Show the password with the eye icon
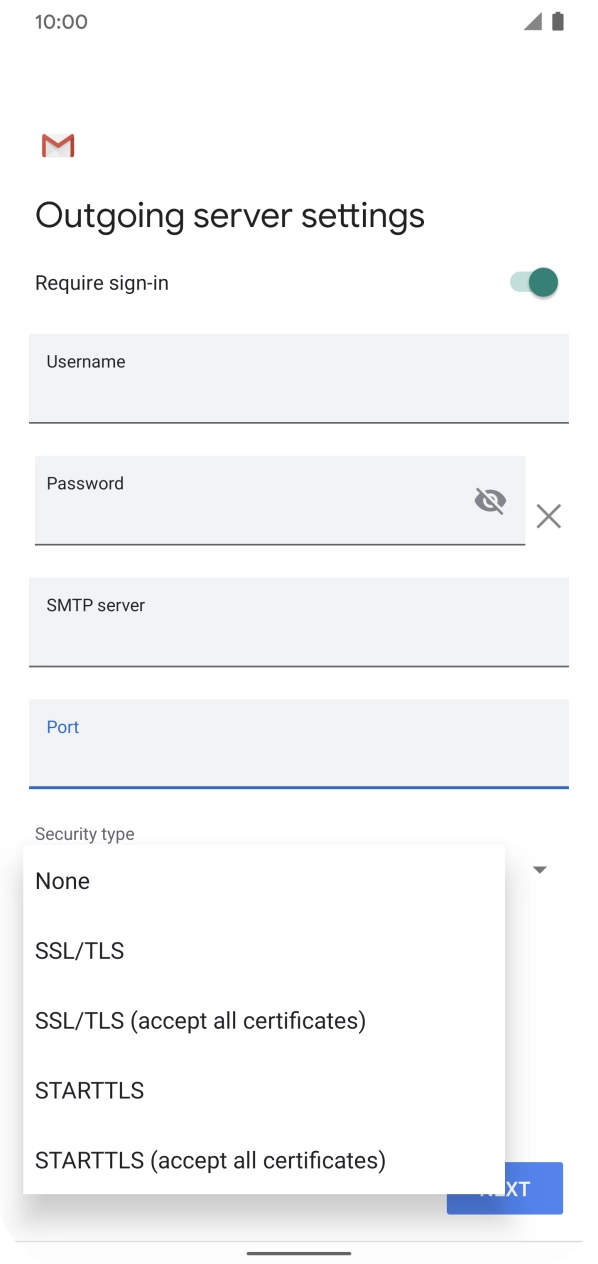Screen dimensions: 598x1264 pos(490,500)
